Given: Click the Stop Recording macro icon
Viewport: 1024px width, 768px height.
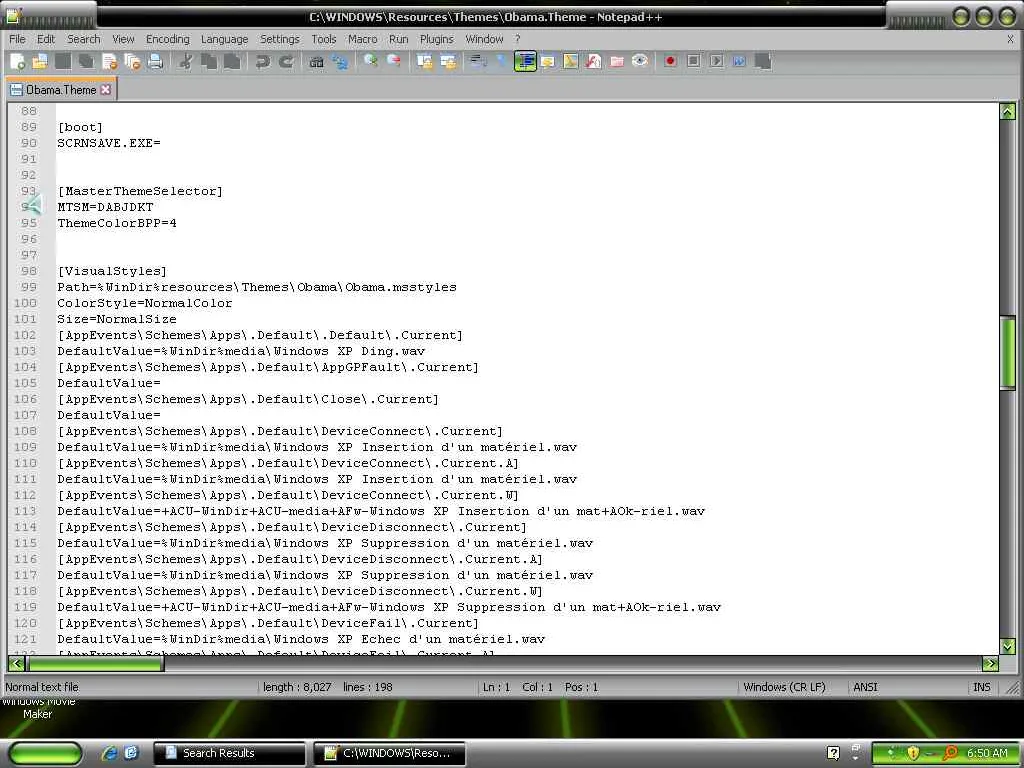Looking at the screenshot, I should pyautogui.click(x=694, y=61).
